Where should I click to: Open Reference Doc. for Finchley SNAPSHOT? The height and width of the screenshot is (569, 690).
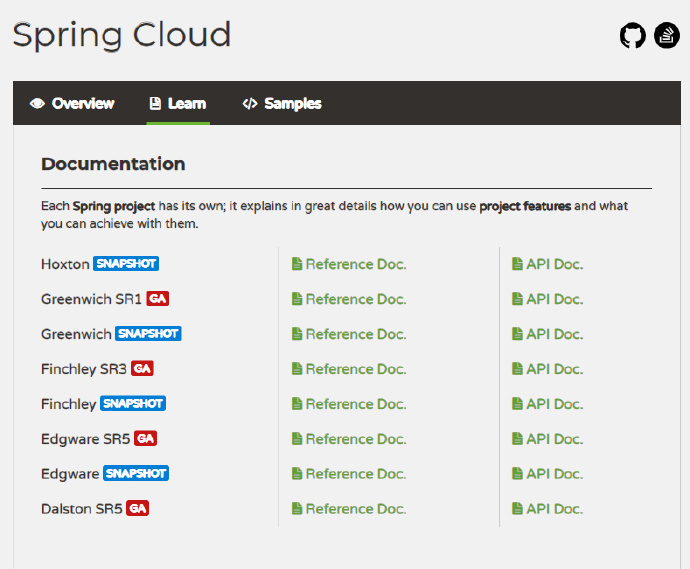[349, 404]
